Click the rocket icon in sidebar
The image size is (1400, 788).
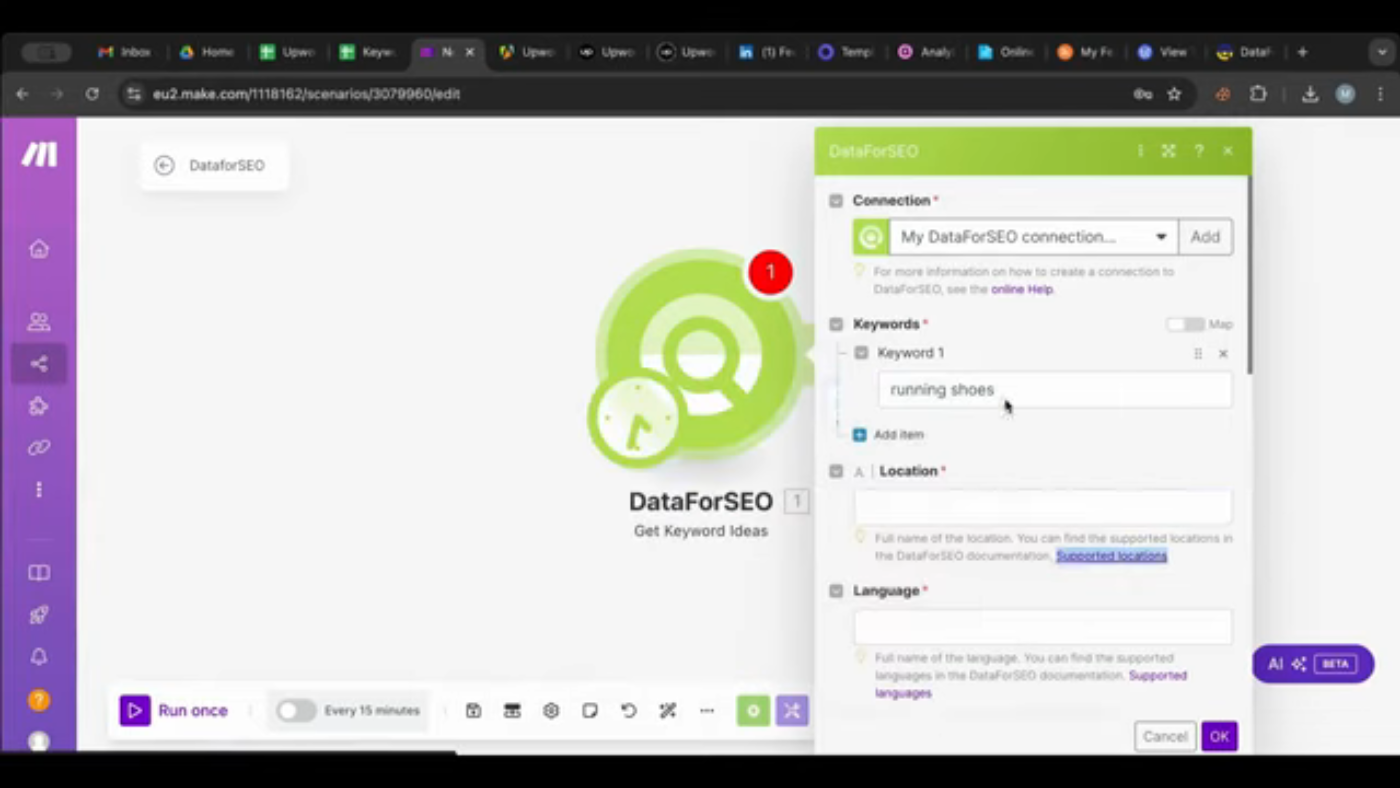[39, 615]
